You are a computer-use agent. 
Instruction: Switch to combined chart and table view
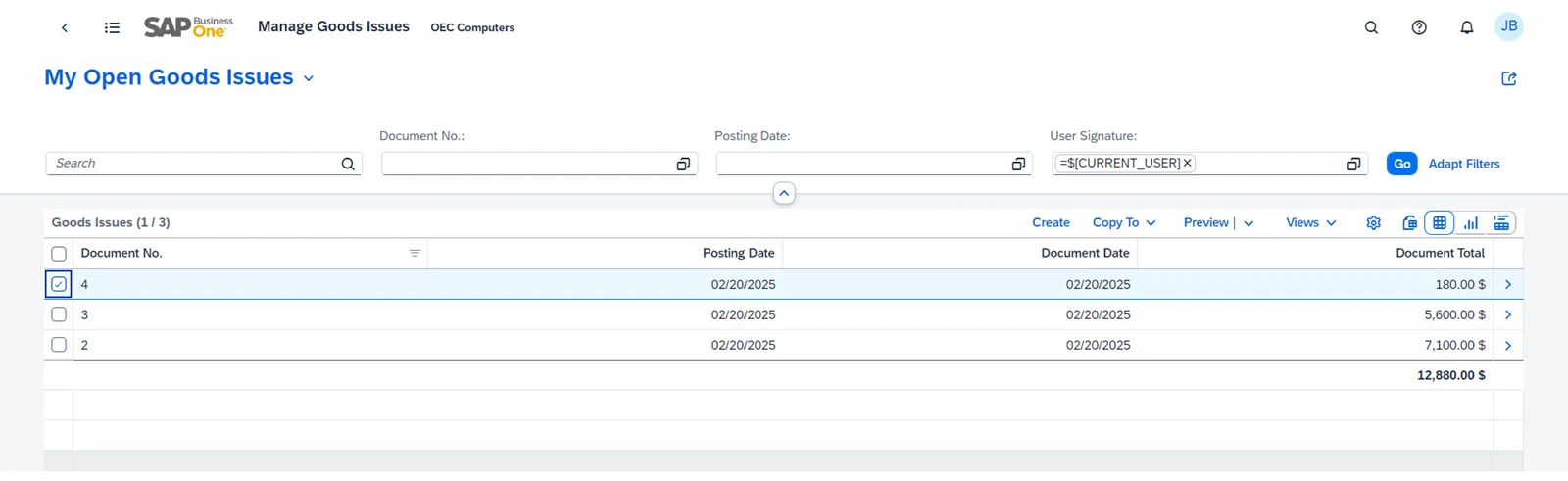point(1501,223)
